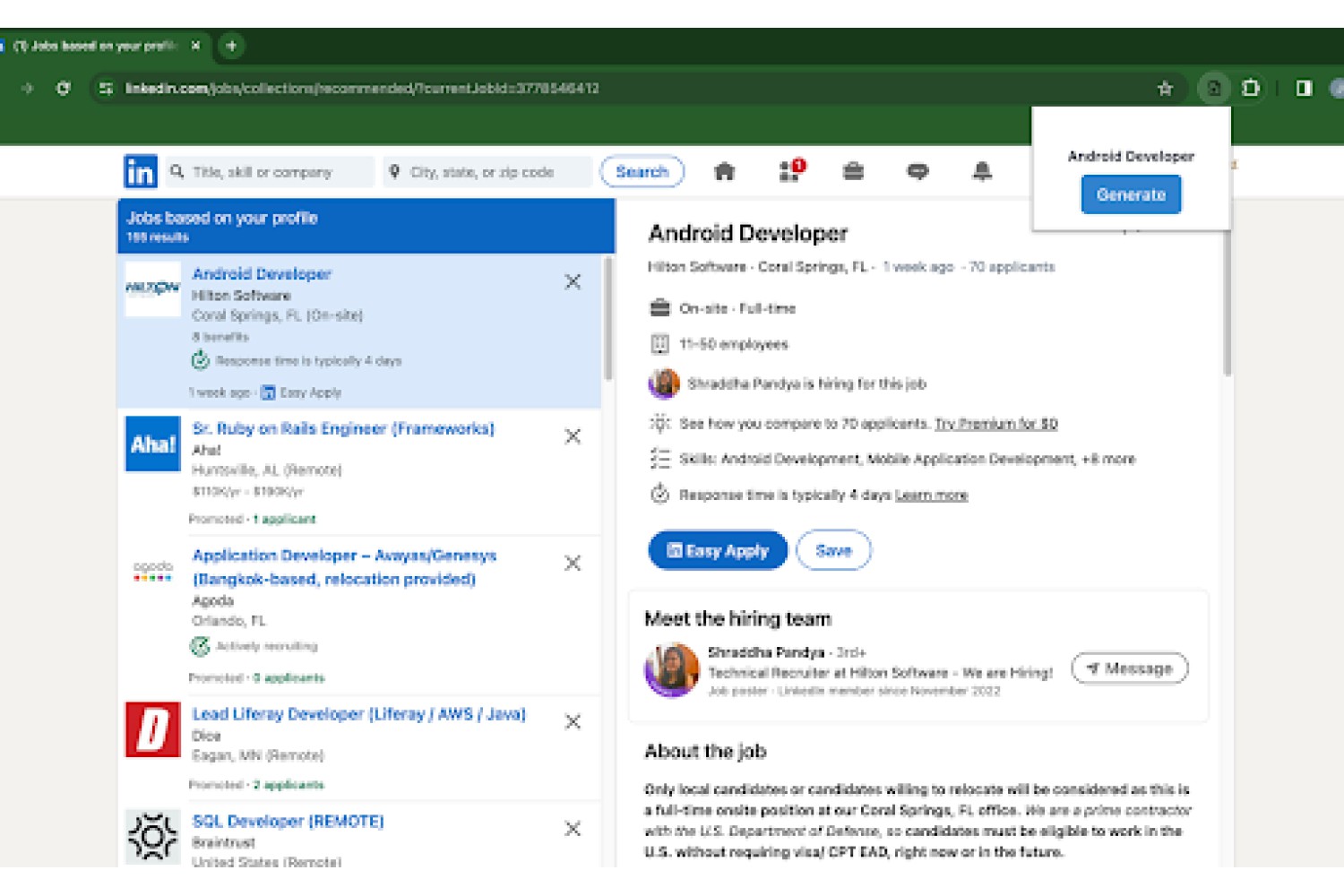Close the Jobs based on your profile tab
Screen dimensions: 1344x896
click(x=195, y=46)
